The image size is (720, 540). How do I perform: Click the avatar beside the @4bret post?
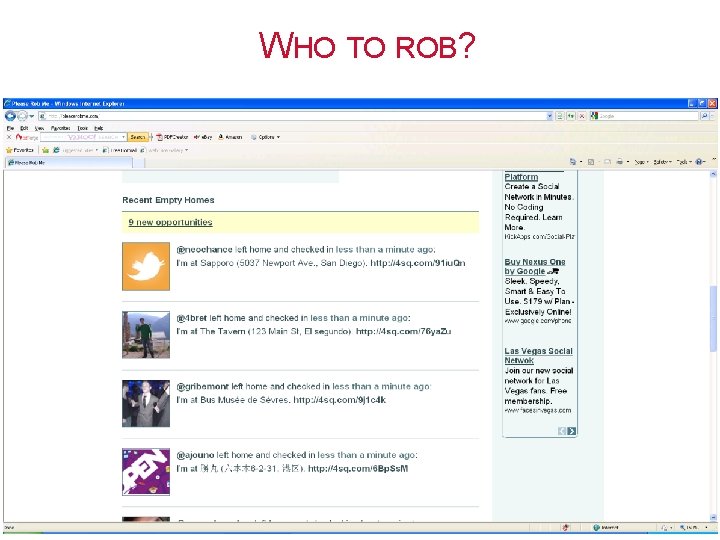pyautogui.click(x=146, y=335)
